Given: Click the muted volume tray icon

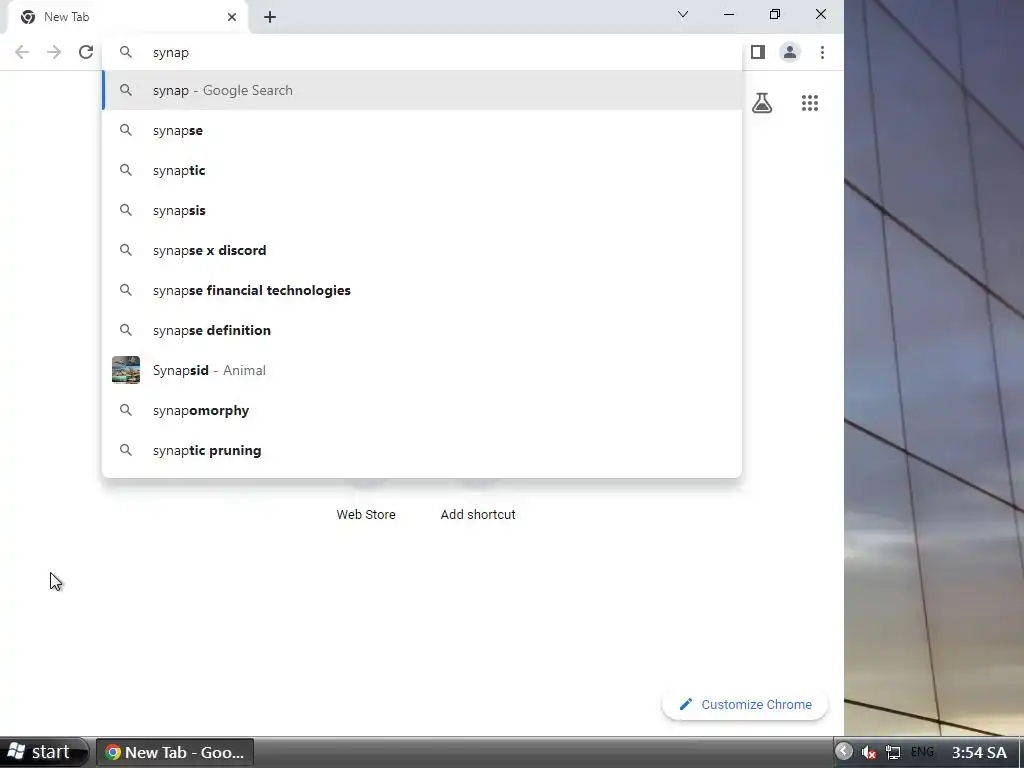Looking at the screenshot, I should coord(869,752).
